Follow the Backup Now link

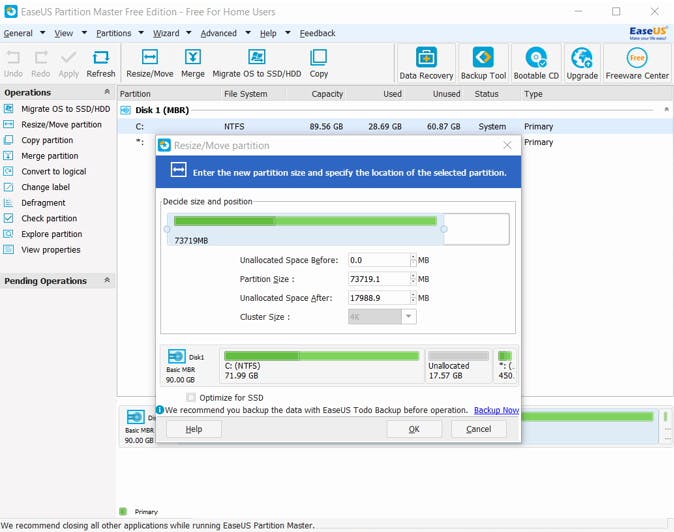click(x=496, y=410)
